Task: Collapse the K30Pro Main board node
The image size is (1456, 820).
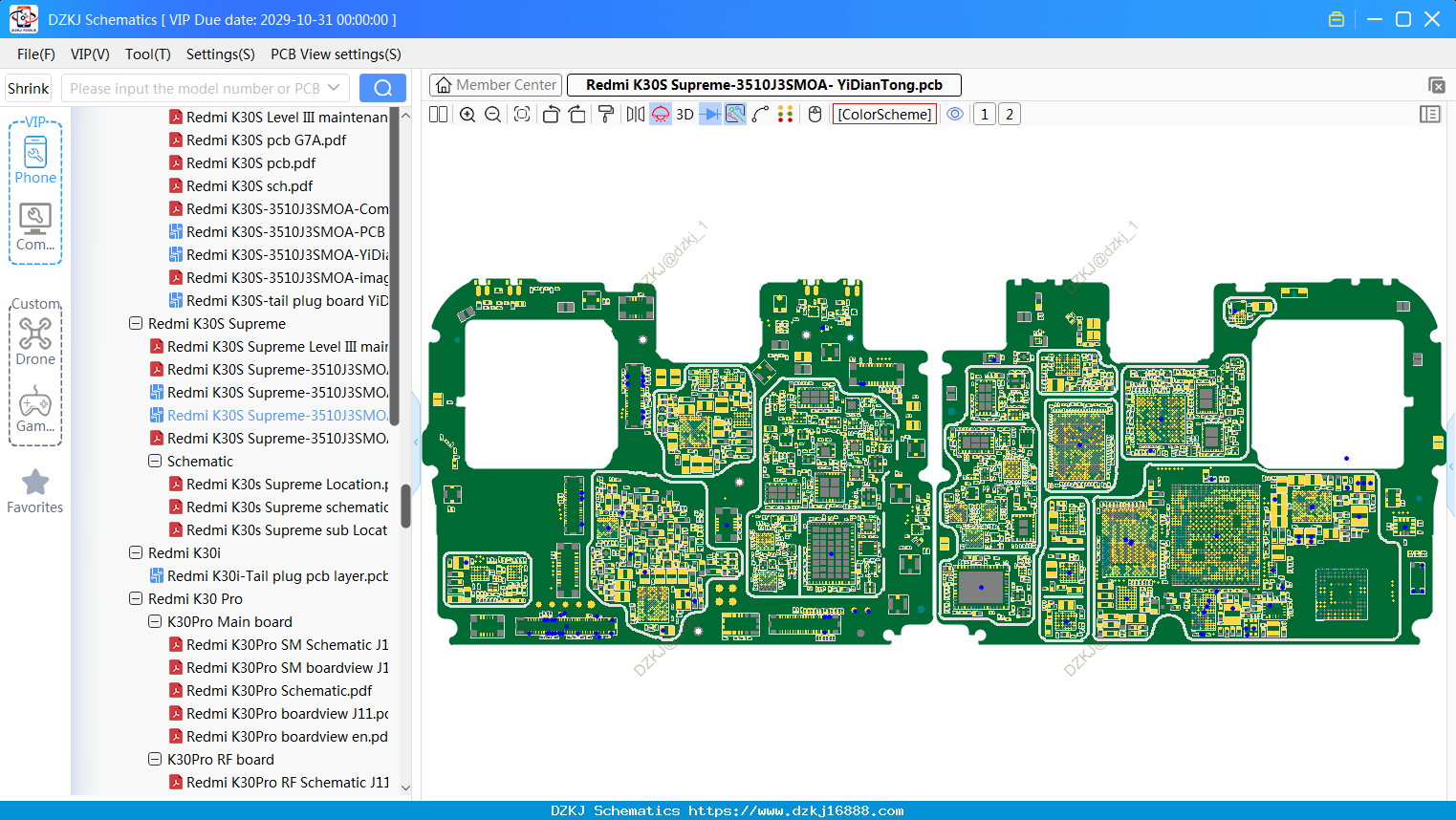Action: (155, 622)
